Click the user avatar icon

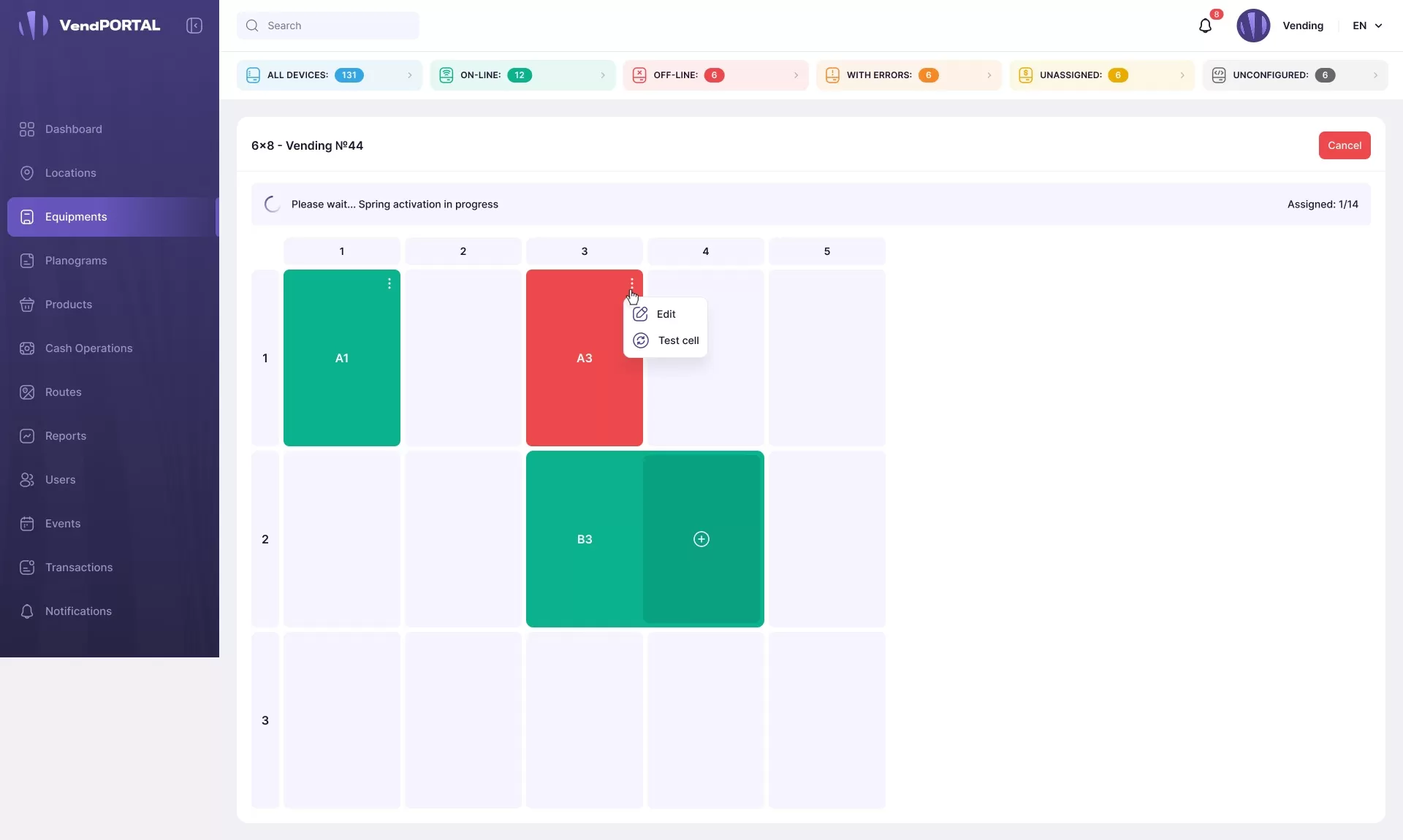pos(1252,26)
